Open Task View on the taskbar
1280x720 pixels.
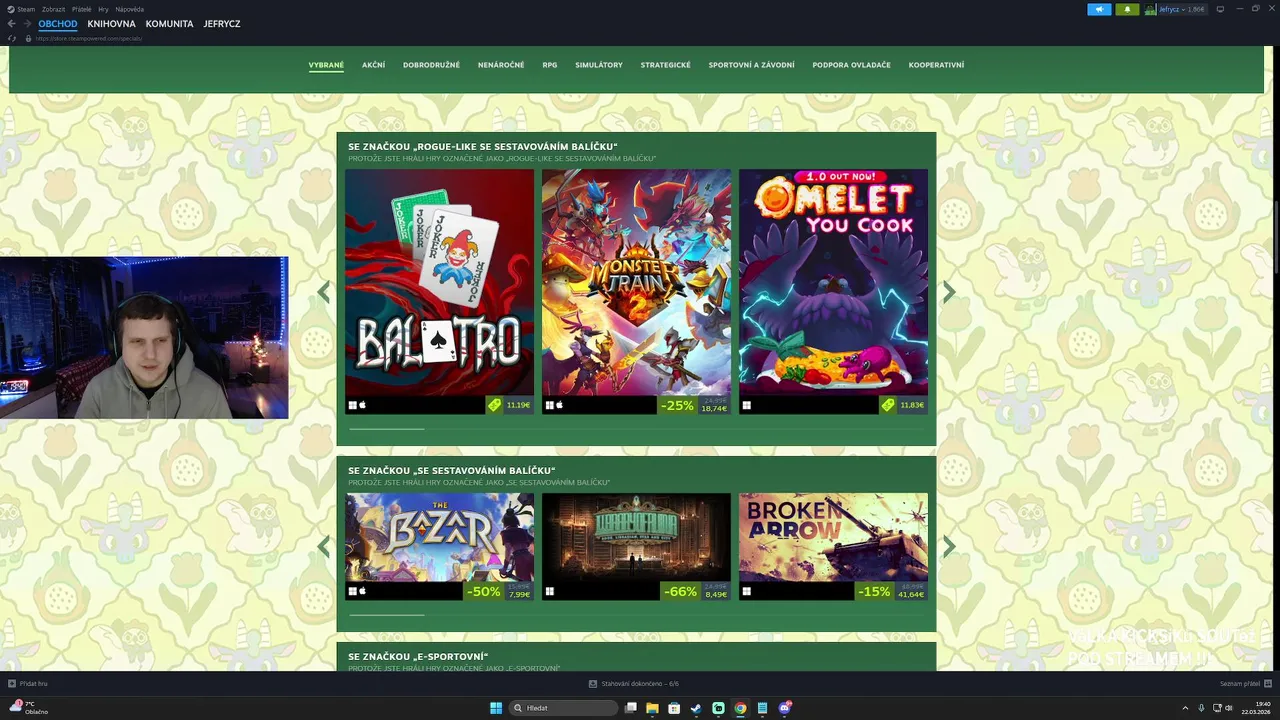(631, 708)
